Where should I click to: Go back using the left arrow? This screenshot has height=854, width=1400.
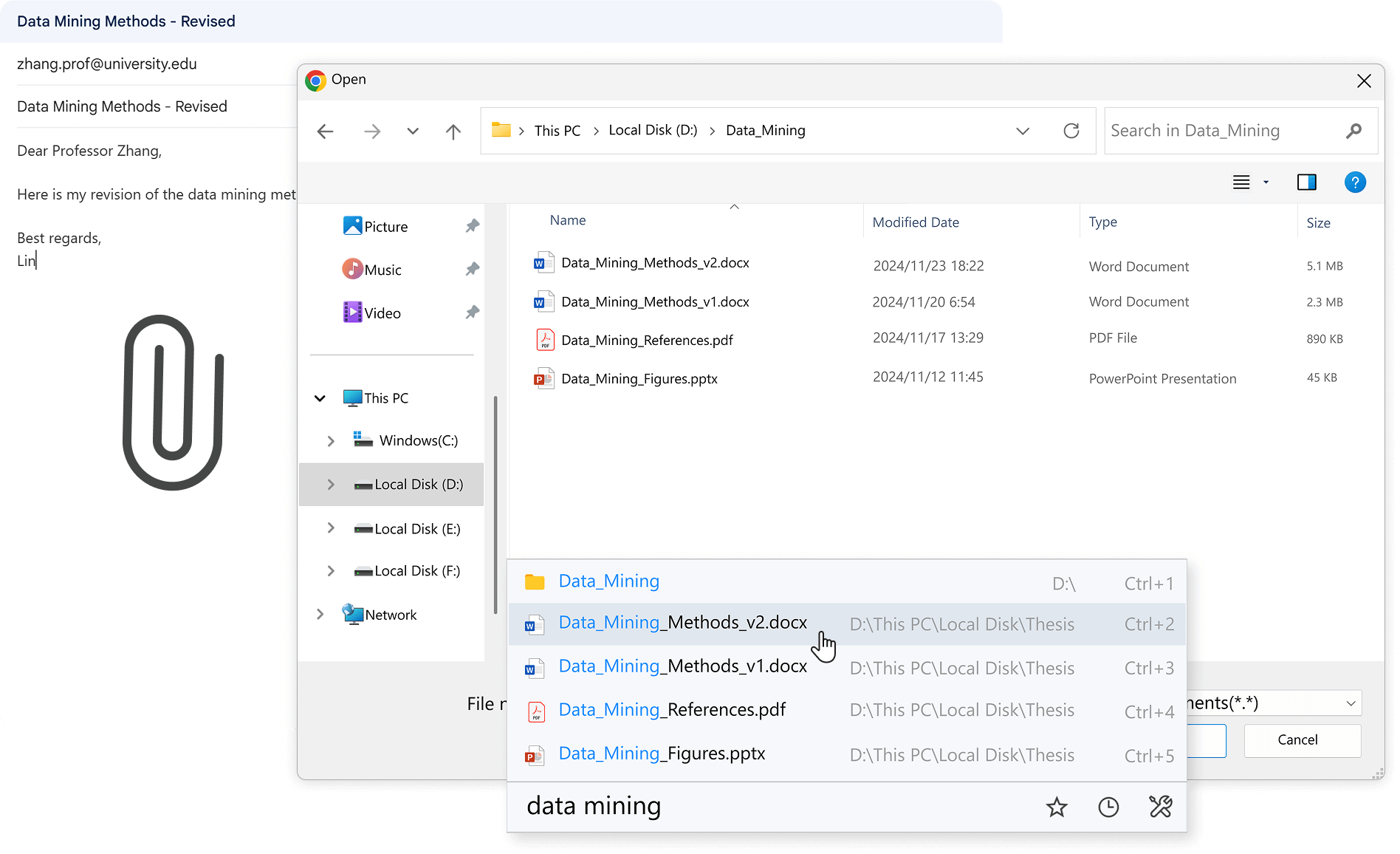(x=326, y=131)
